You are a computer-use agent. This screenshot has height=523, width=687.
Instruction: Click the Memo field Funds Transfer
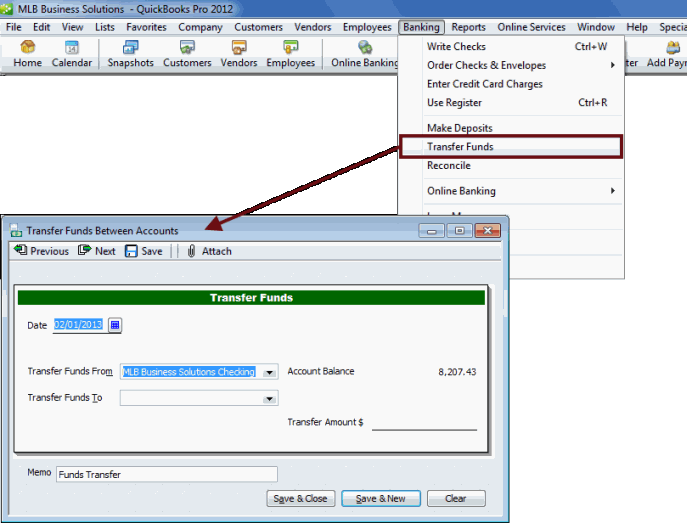point(166,474)
